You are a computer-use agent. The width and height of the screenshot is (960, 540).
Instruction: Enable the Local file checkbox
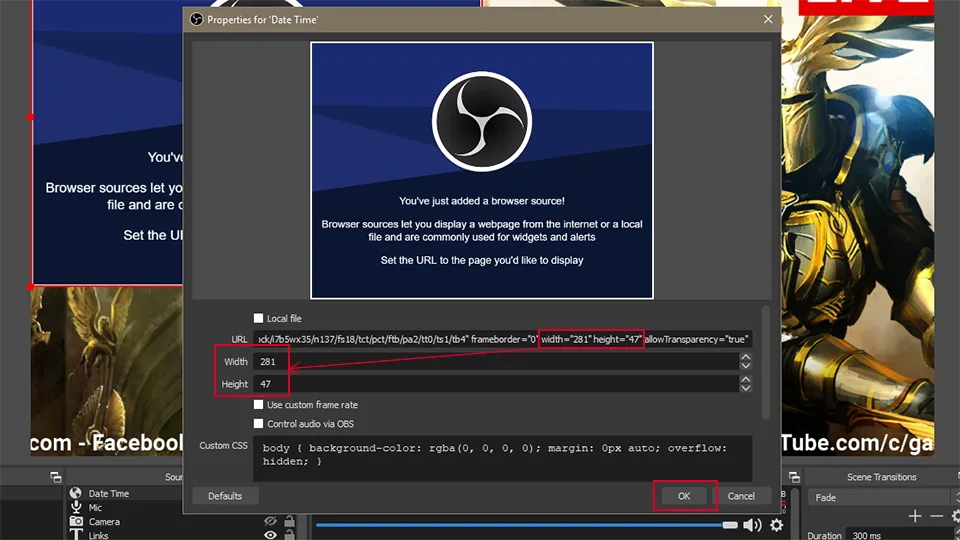coord(258,318)
